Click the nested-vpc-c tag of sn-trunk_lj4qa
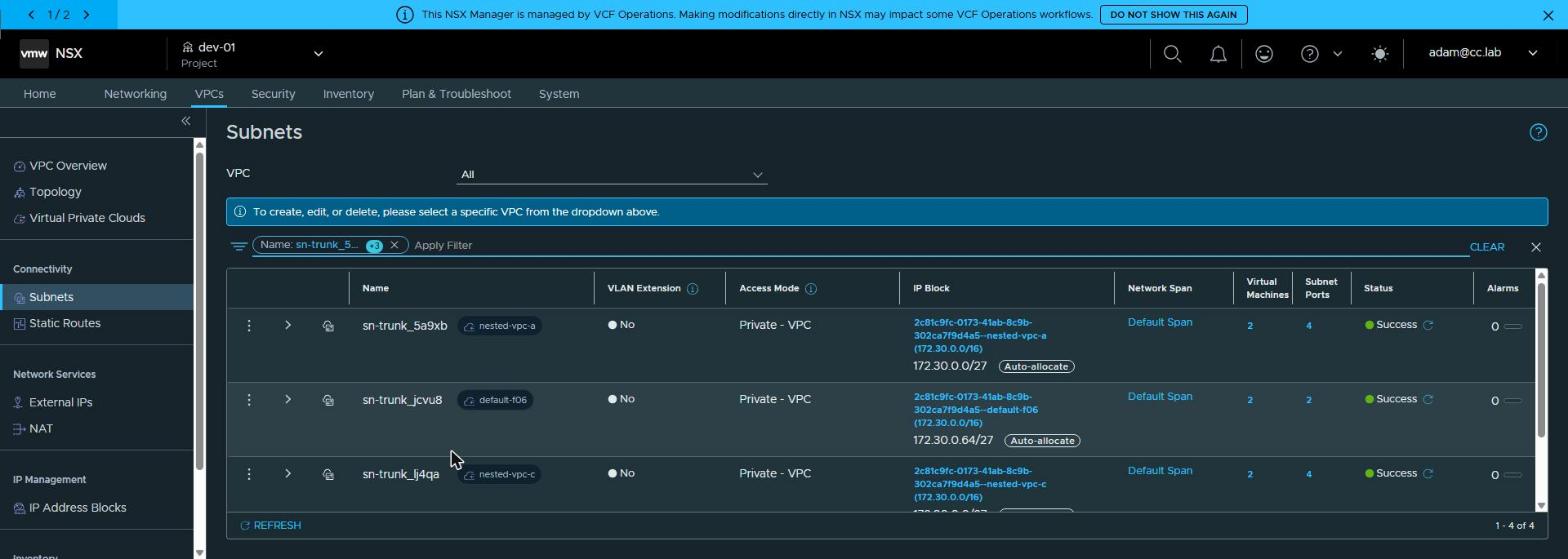1568x559 pixels. click(x=499, y=474)
